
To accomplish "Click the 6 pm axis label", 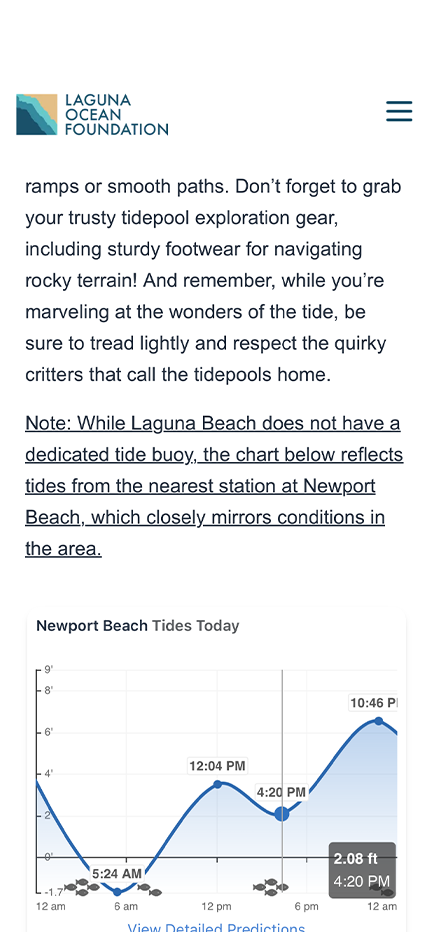I will [x=307, y=907].
